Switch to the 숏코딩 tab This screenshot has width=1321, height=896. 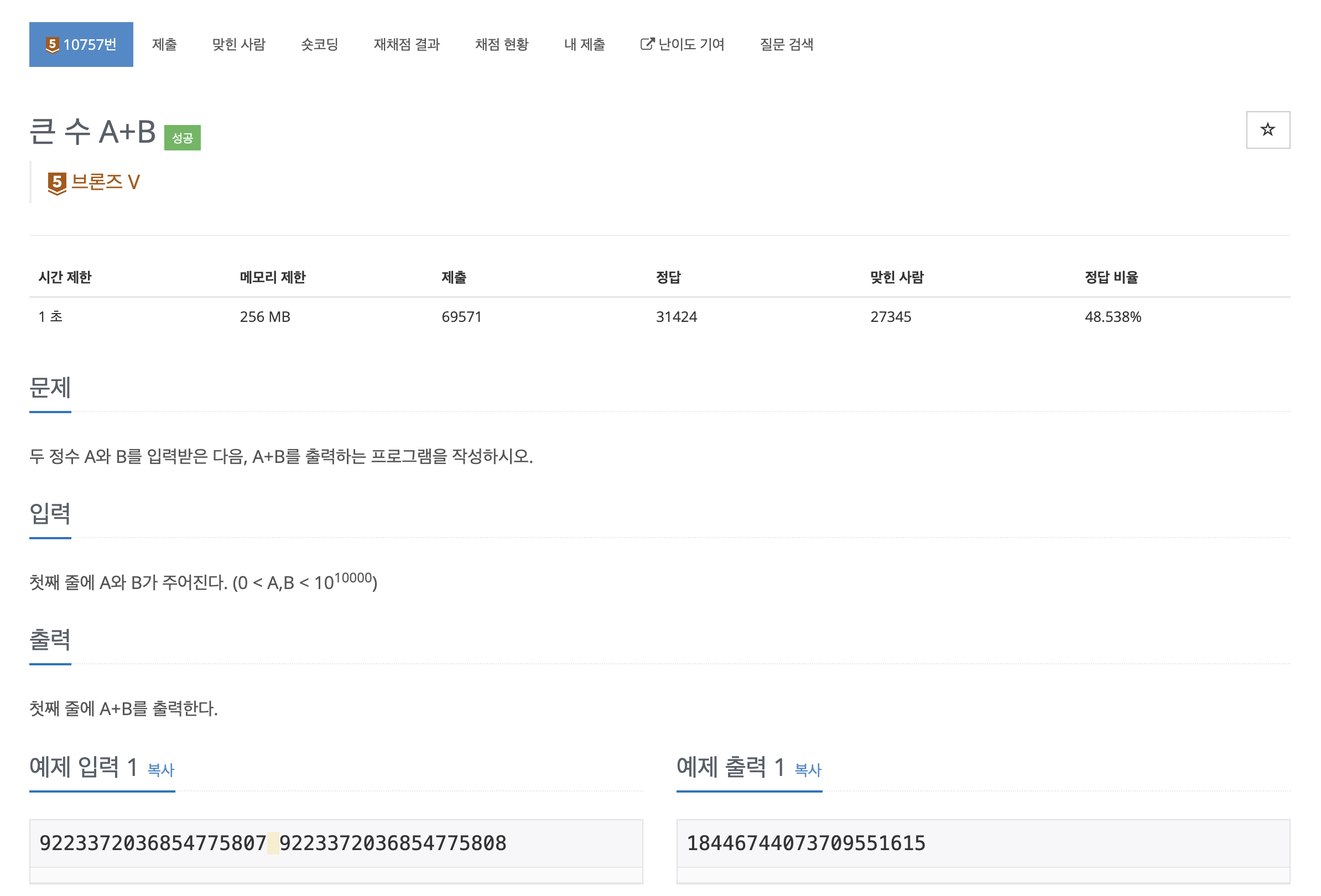tap(319, 45)
